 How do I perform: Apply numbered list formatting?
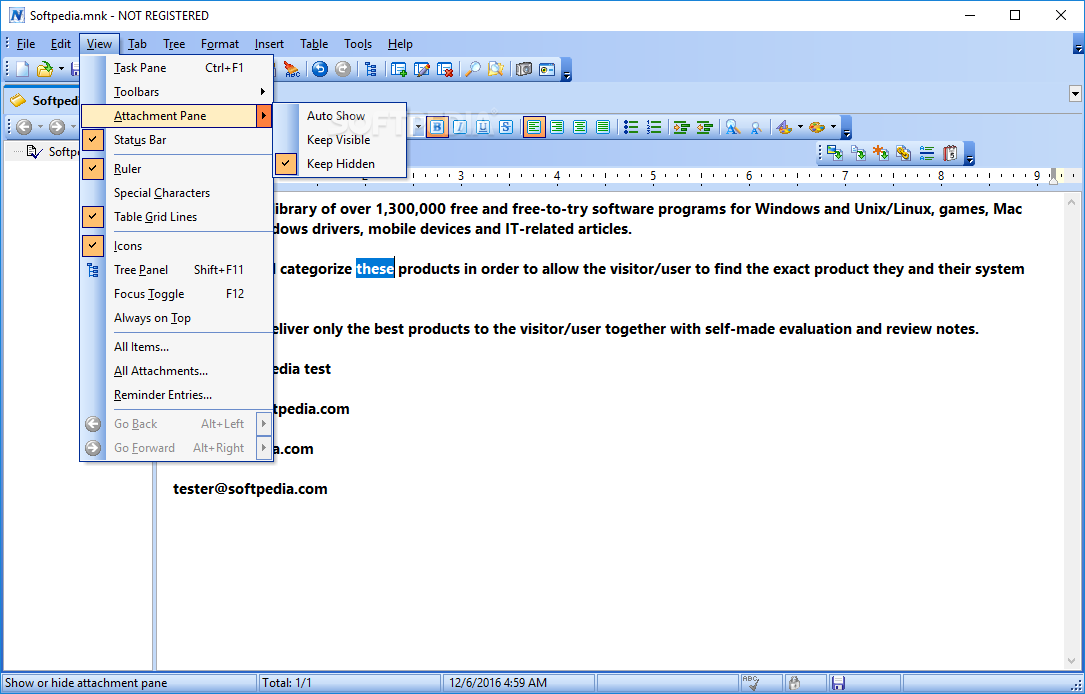click(x=653, y=127)
